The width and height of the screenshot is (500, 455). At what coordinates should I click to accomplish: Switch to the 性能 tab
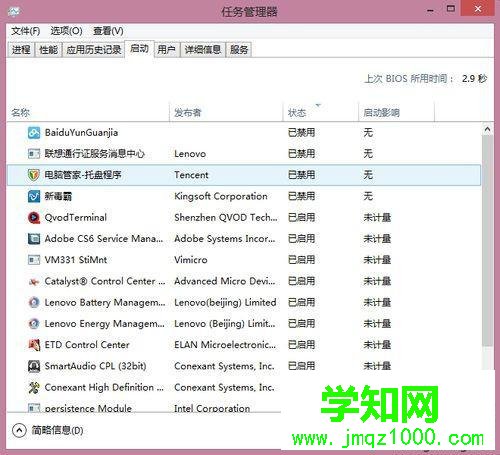tap(48, 50)
